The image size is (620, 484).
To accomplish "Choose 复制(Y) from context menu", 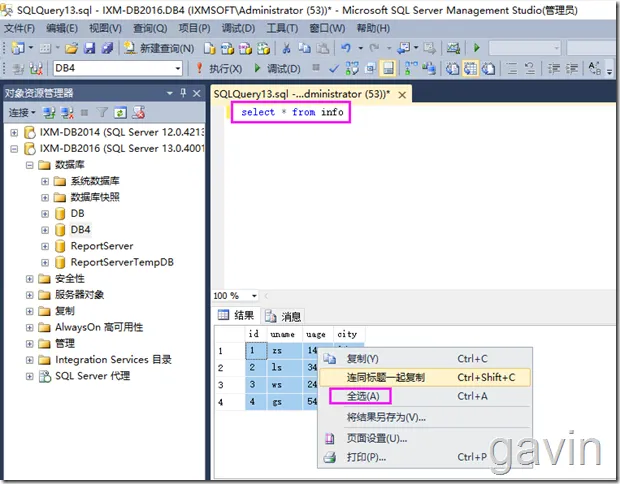I will point(425,359).
